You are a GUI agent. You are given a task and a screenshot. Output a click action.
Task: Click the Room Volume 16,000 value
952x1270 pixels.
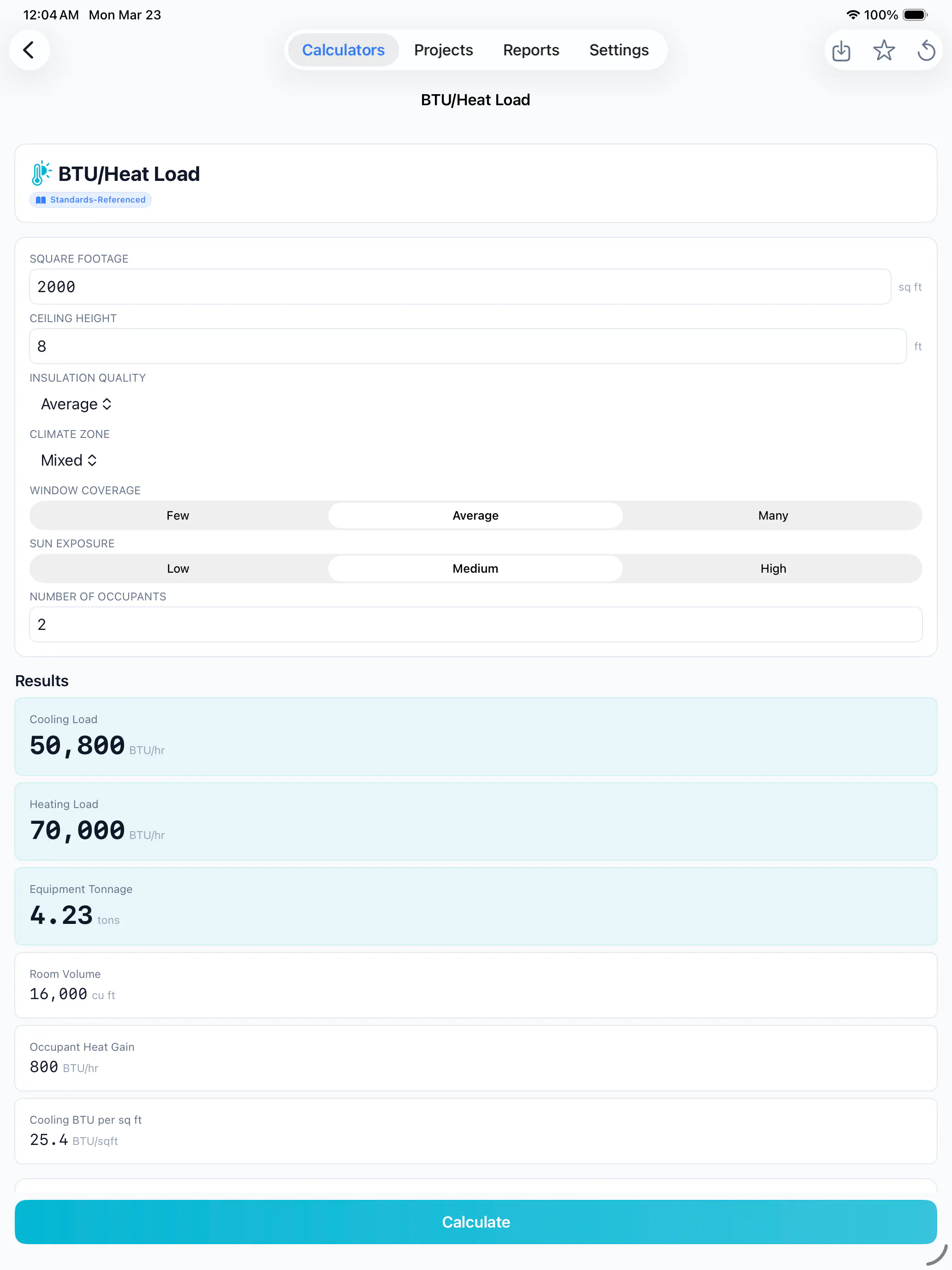(58, 994)
